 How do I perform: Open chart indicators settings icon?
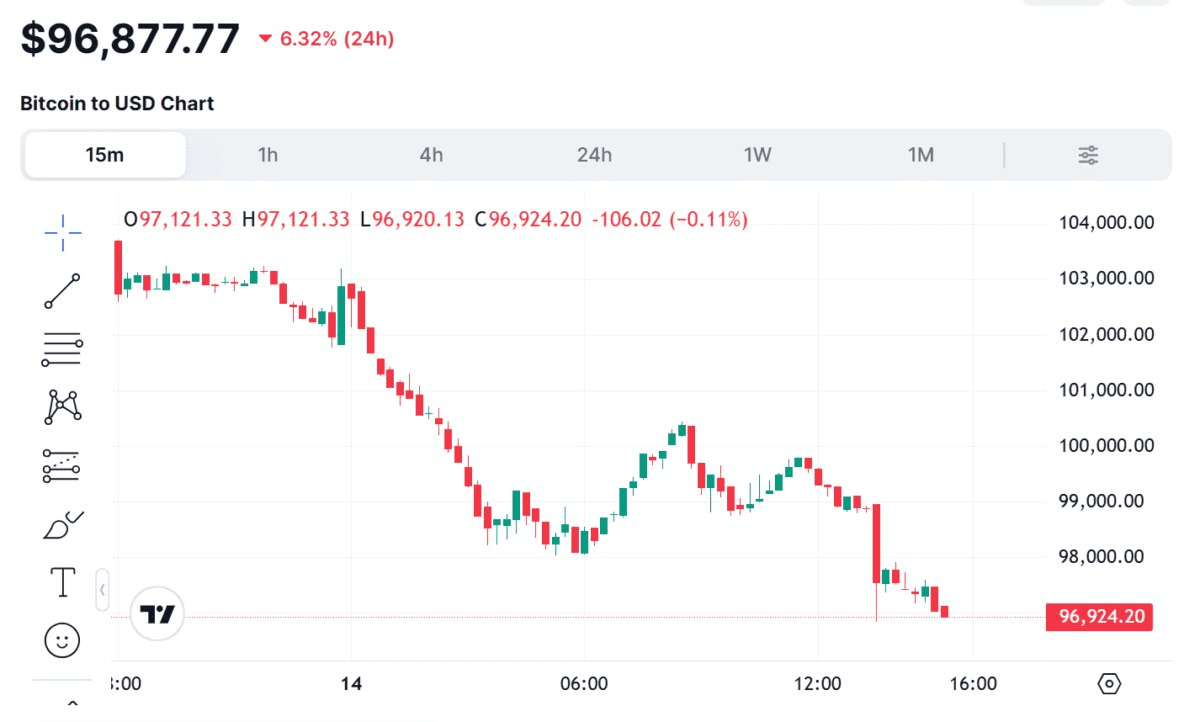1088,155
